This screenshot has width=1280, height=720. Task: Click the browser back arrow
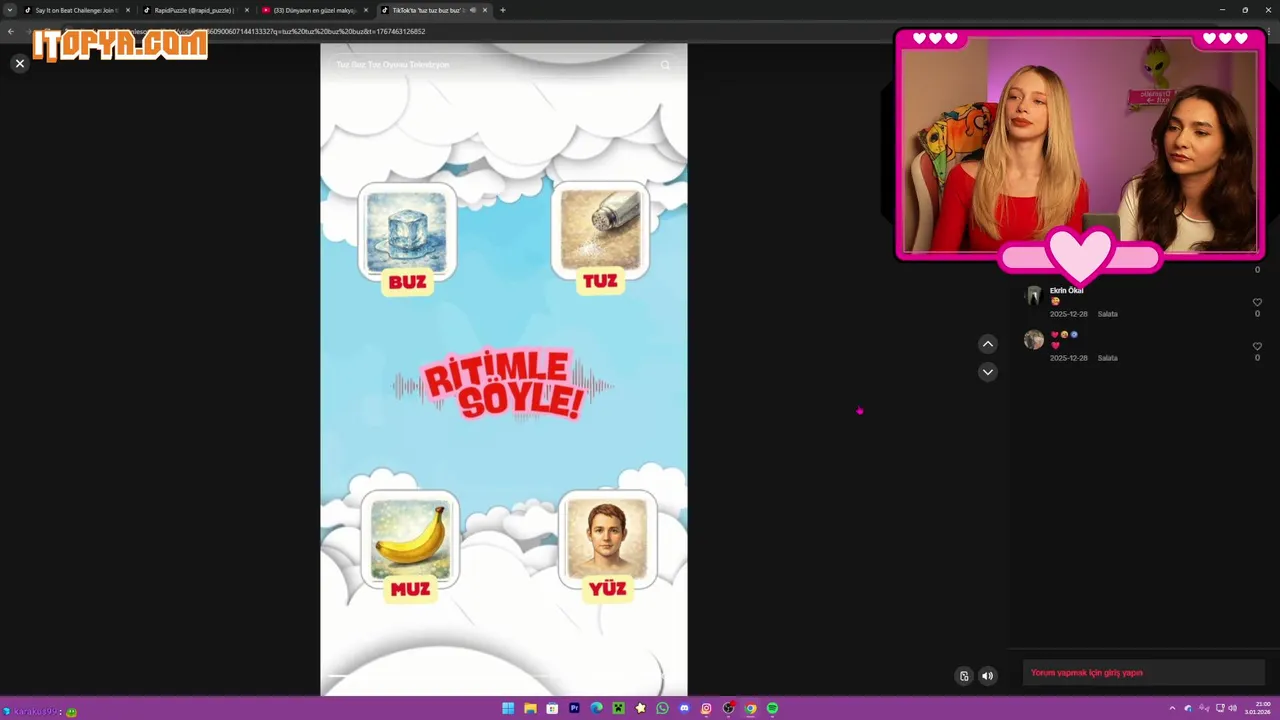[11, 31]
